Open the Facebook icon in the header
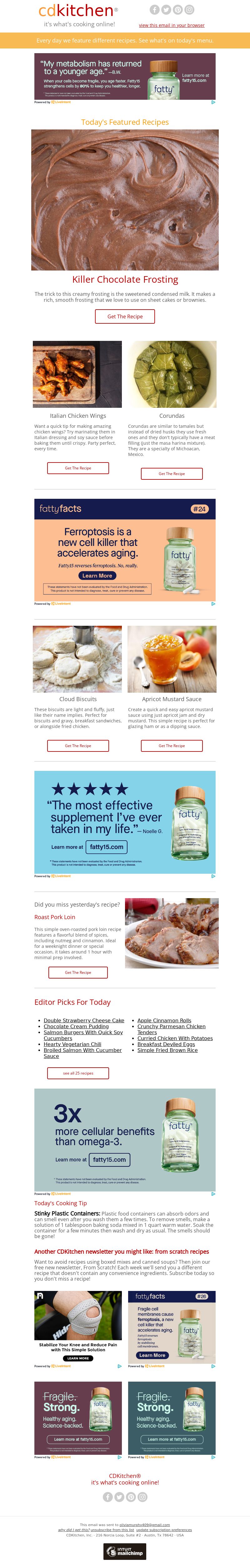Image resolution: width=250 pixels, height=1568 pixels. point(154,10)
